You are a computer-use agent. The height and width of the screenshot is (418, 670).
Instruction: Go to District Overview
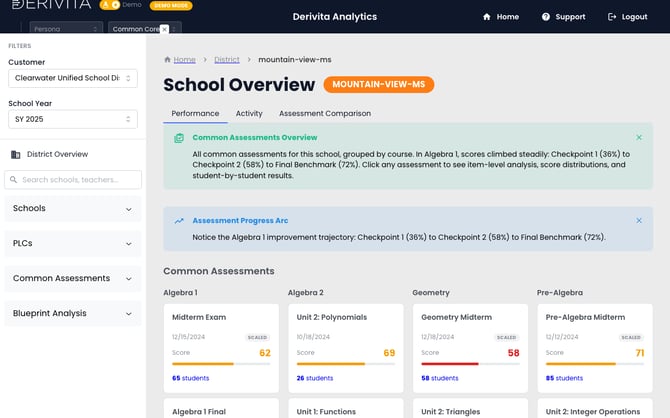click(x=57, y=154)
